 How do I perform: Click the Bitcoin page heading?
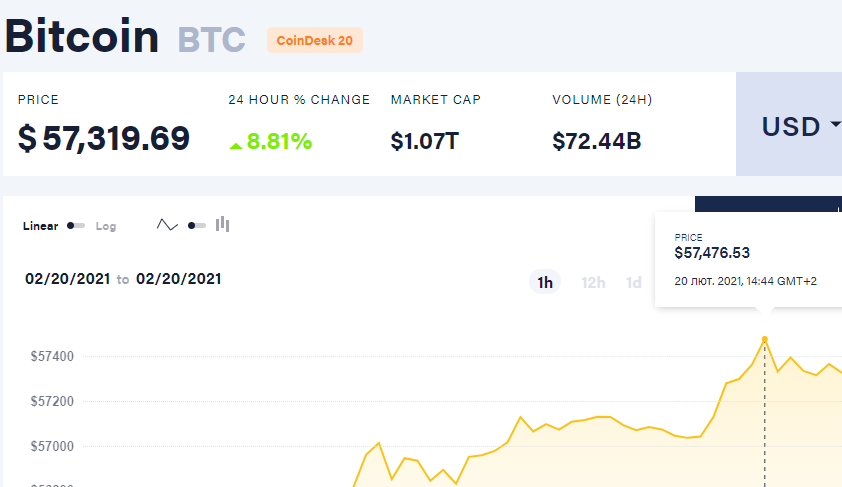click(82, 36)
